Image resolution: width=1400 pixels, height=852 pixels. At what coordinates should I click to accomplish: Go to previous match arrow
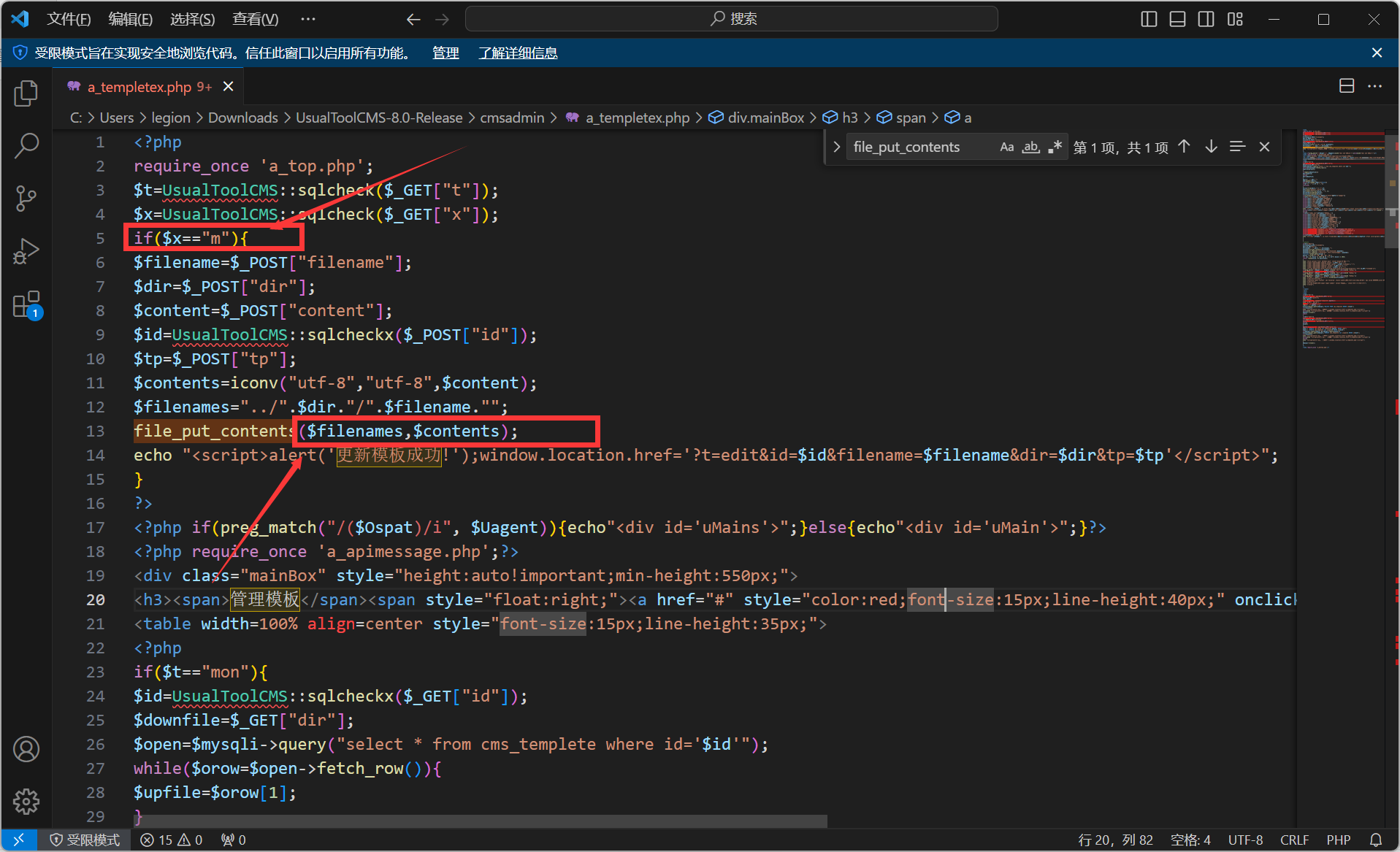tap(1185, 147)
